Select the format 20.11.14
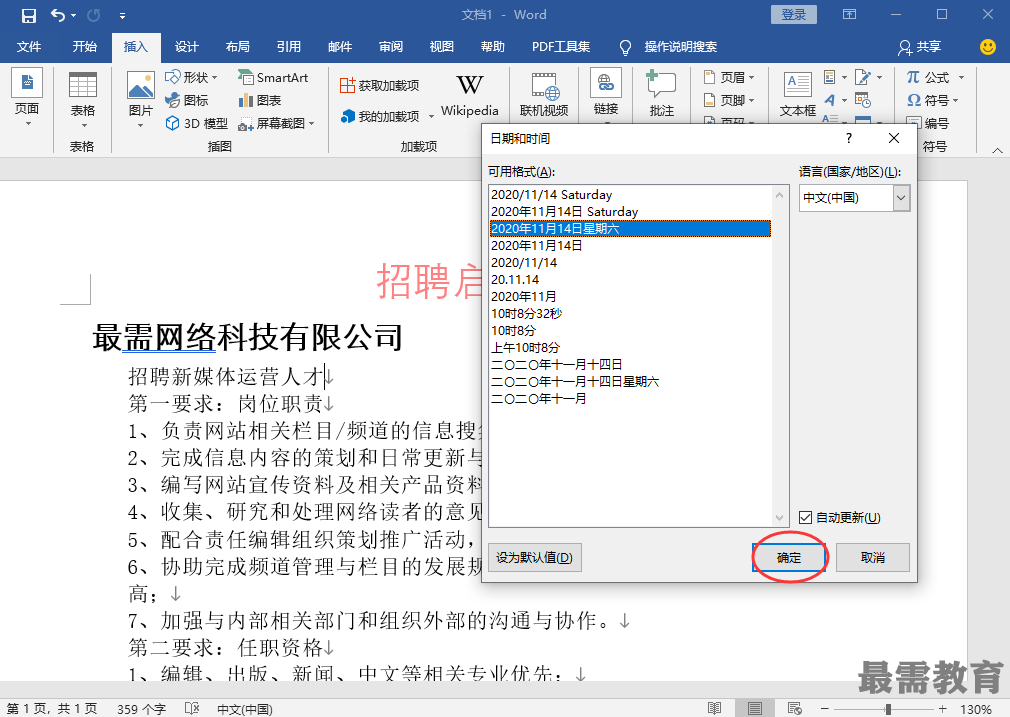This screenshot has height=717, width=1010. coord(630,280)
